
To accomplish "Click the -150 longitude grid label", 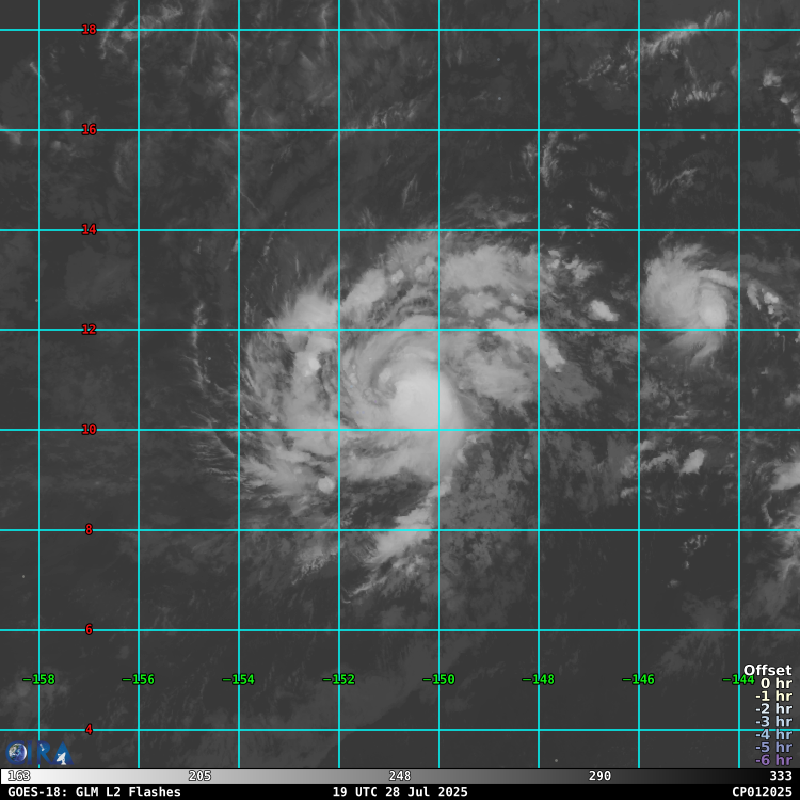I will click(x=438, y=680).
